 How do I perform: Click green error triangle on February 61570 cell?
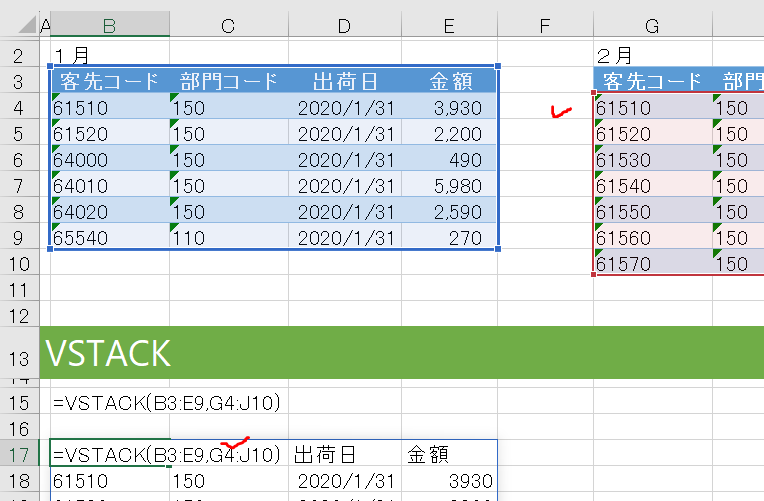point(598,253)
